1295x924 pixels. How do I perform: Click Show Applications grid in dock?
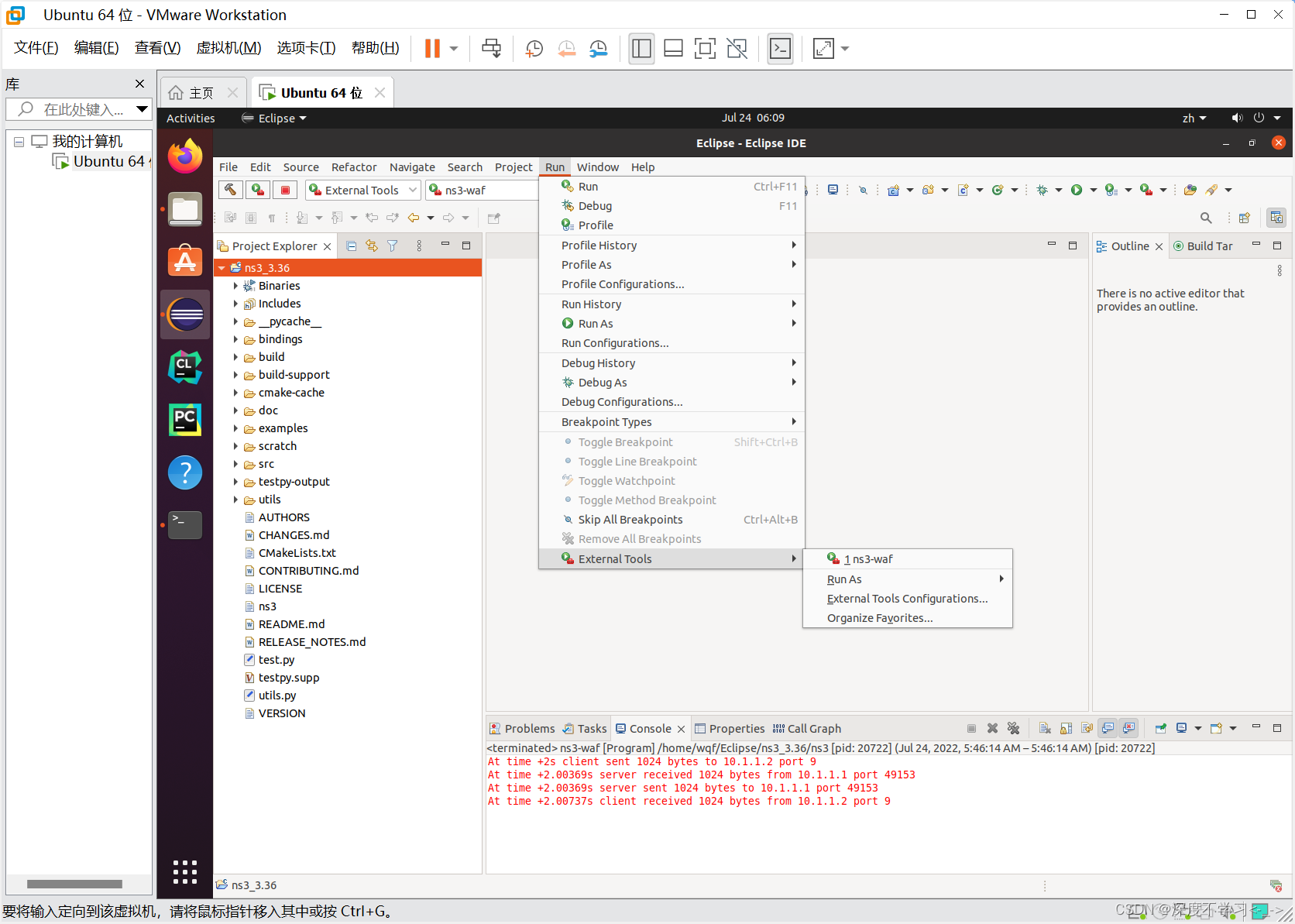pyautogui.click(x=185, y=872)
